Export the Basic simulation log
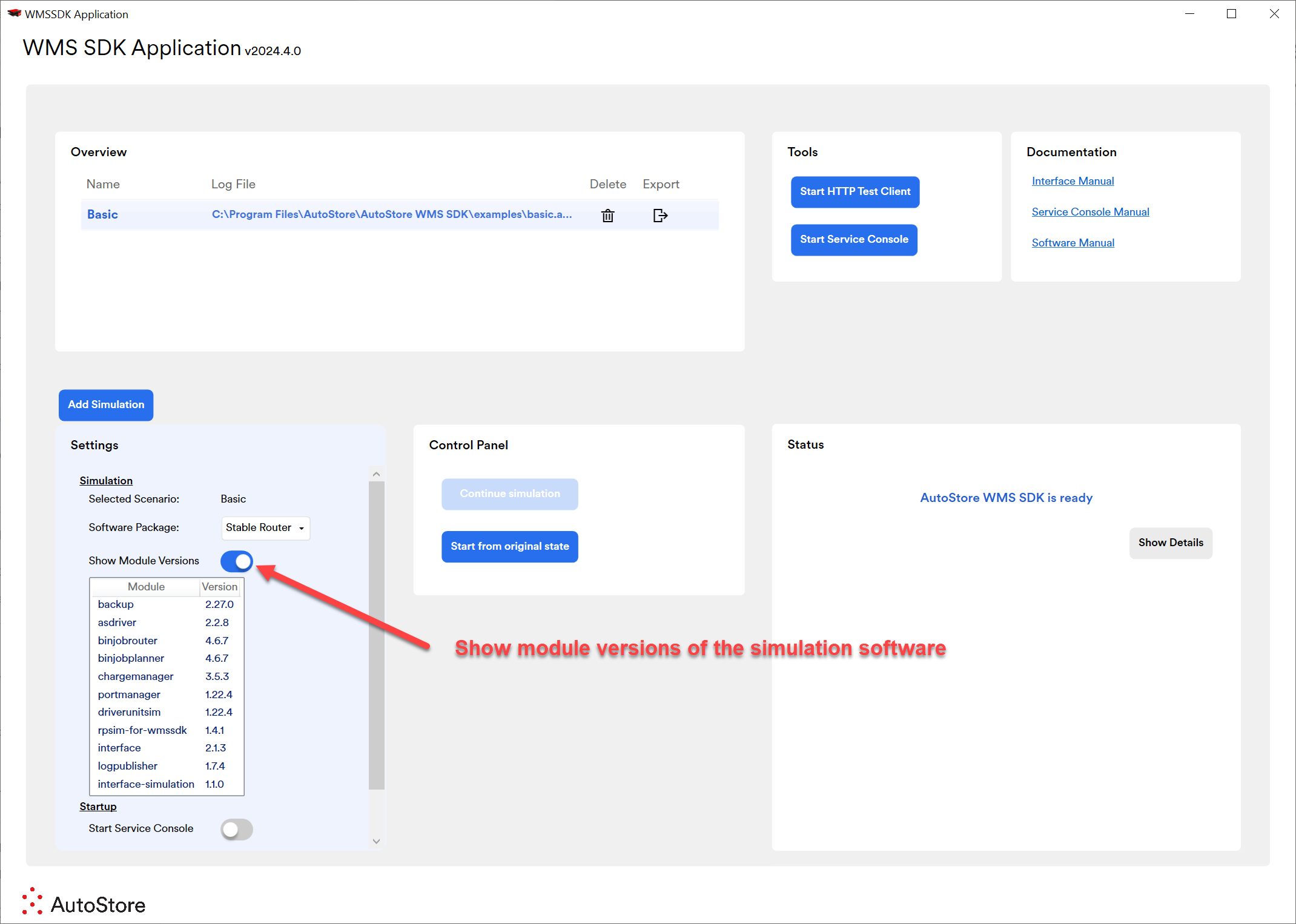 click(x=660, y=216)
